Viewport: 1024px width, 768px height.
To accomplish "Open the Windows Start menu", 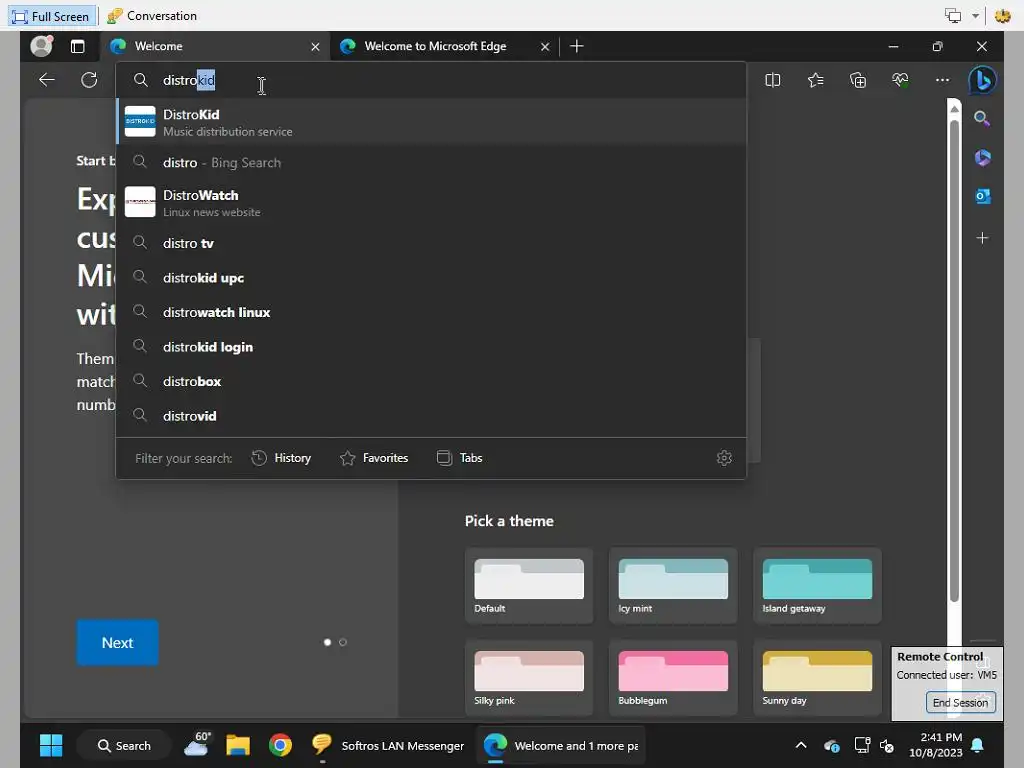I will coord(51,745).
